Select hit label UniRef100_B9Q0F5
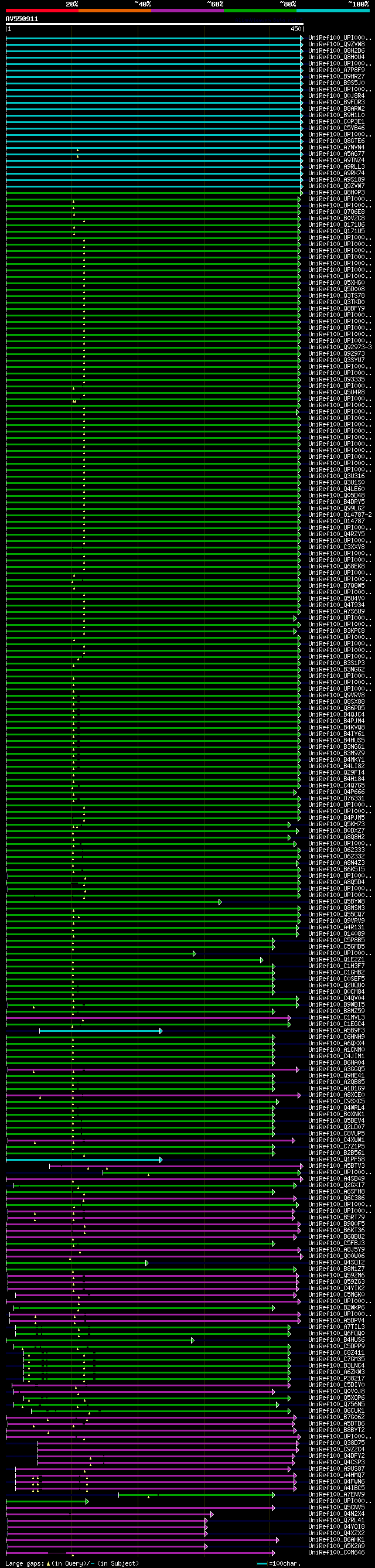This screenshot has width=375, height=1568. coord(337,1224)
